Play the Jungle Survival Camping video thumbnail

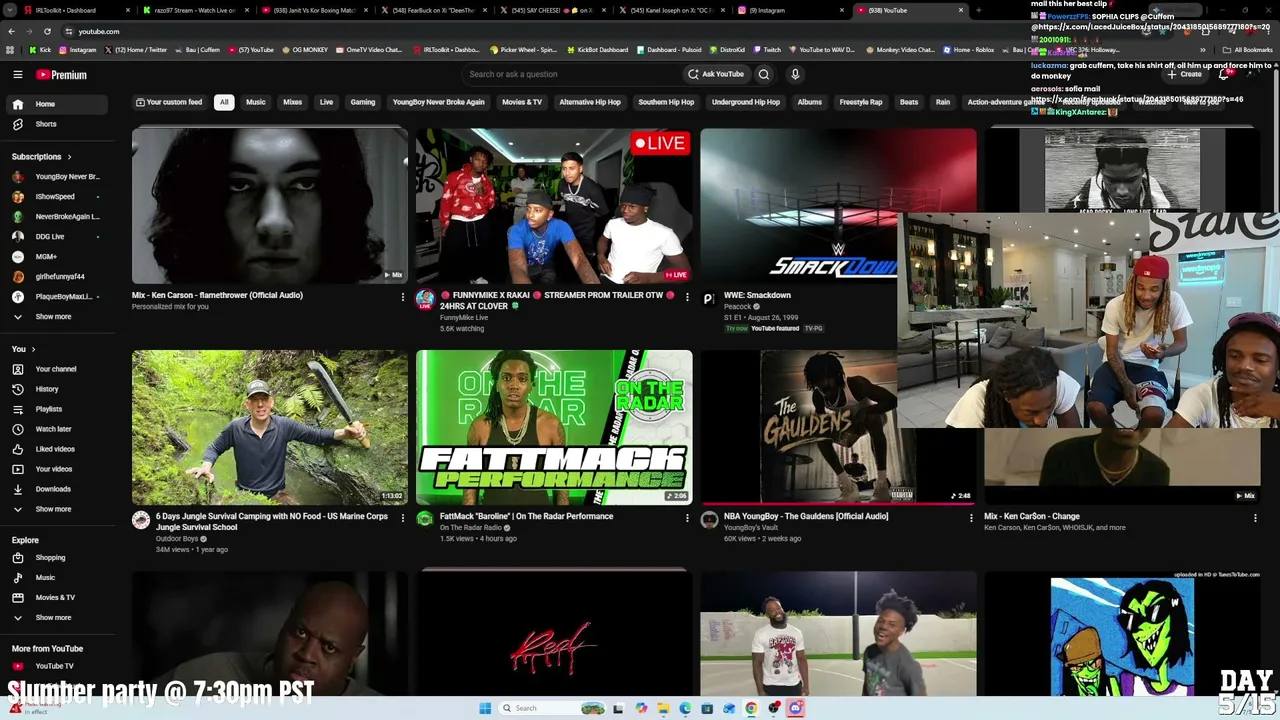(x=270, y=427)
